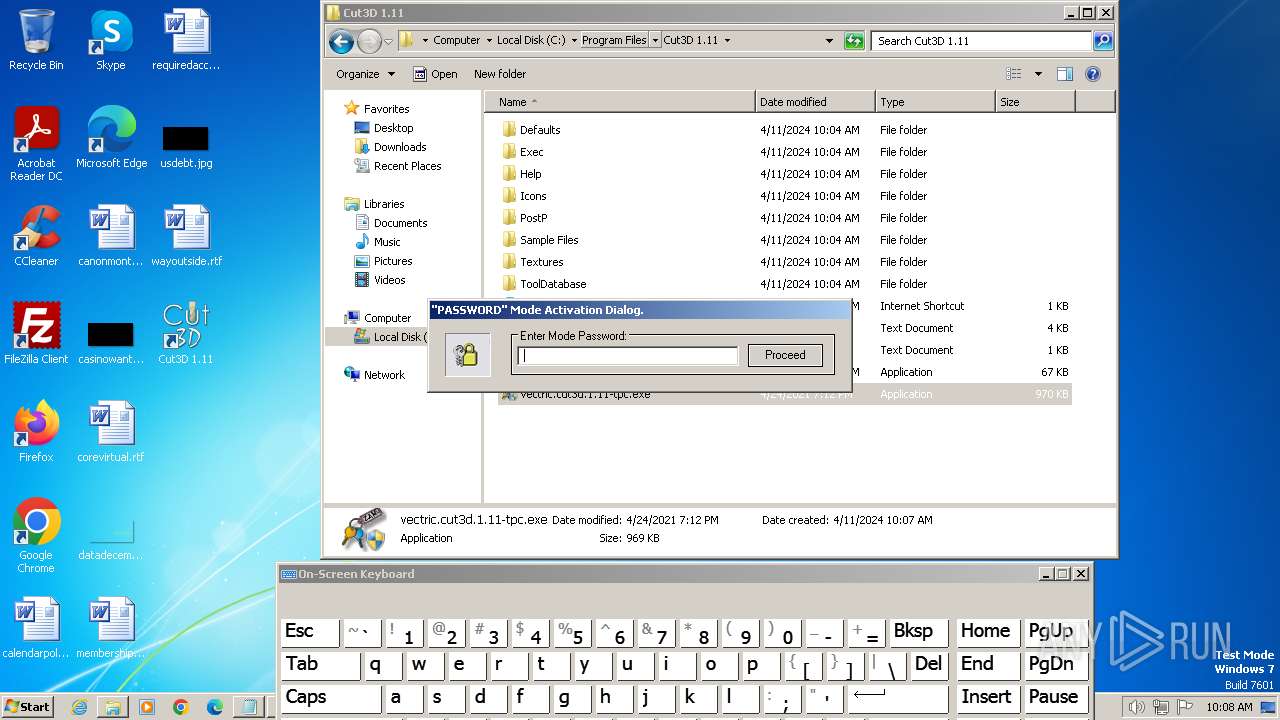
Task: Sort by the Name column header
Action: point(620,102)
